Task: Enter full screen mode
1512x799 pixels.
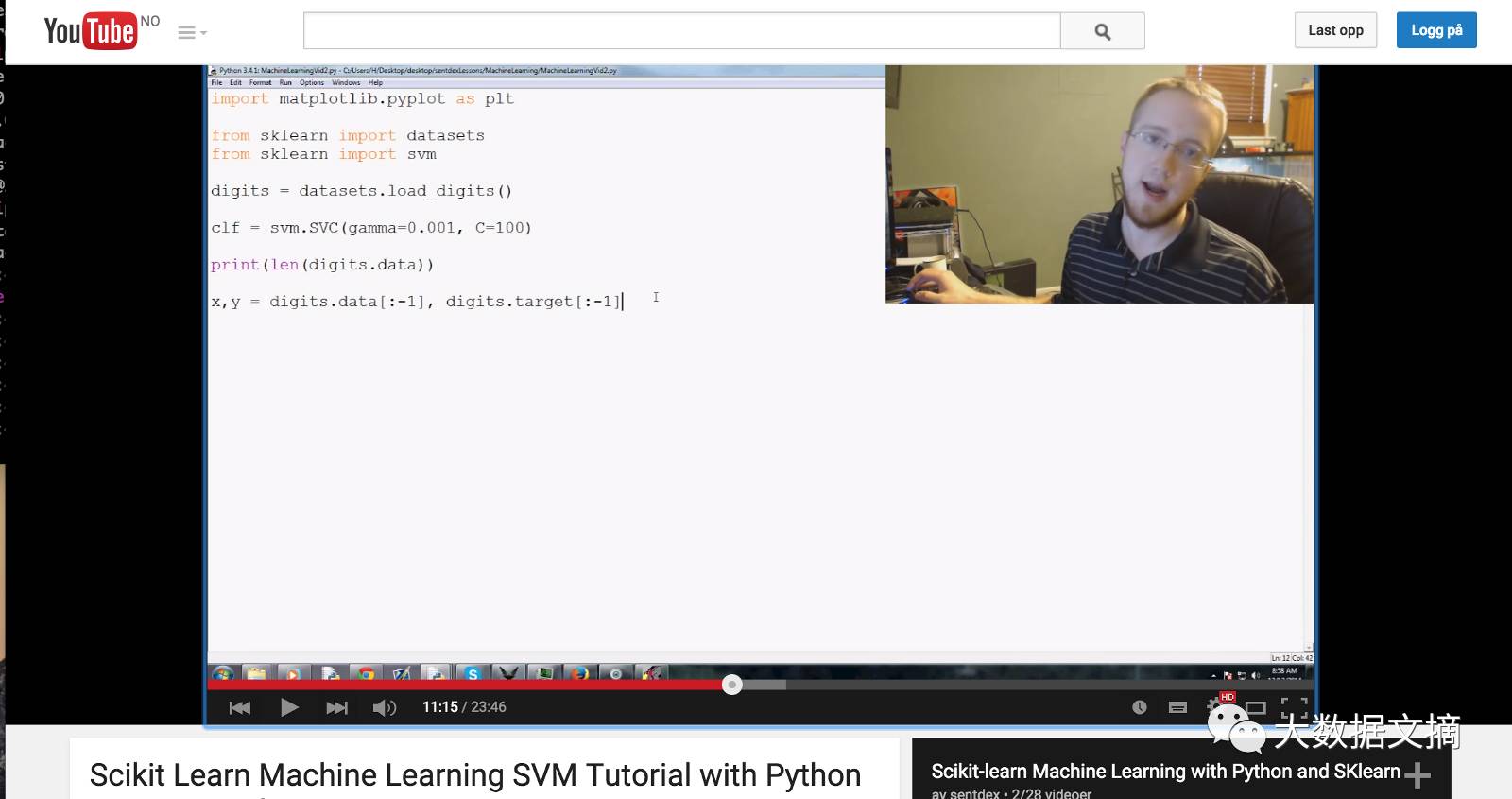Action: coord(1294,707)
